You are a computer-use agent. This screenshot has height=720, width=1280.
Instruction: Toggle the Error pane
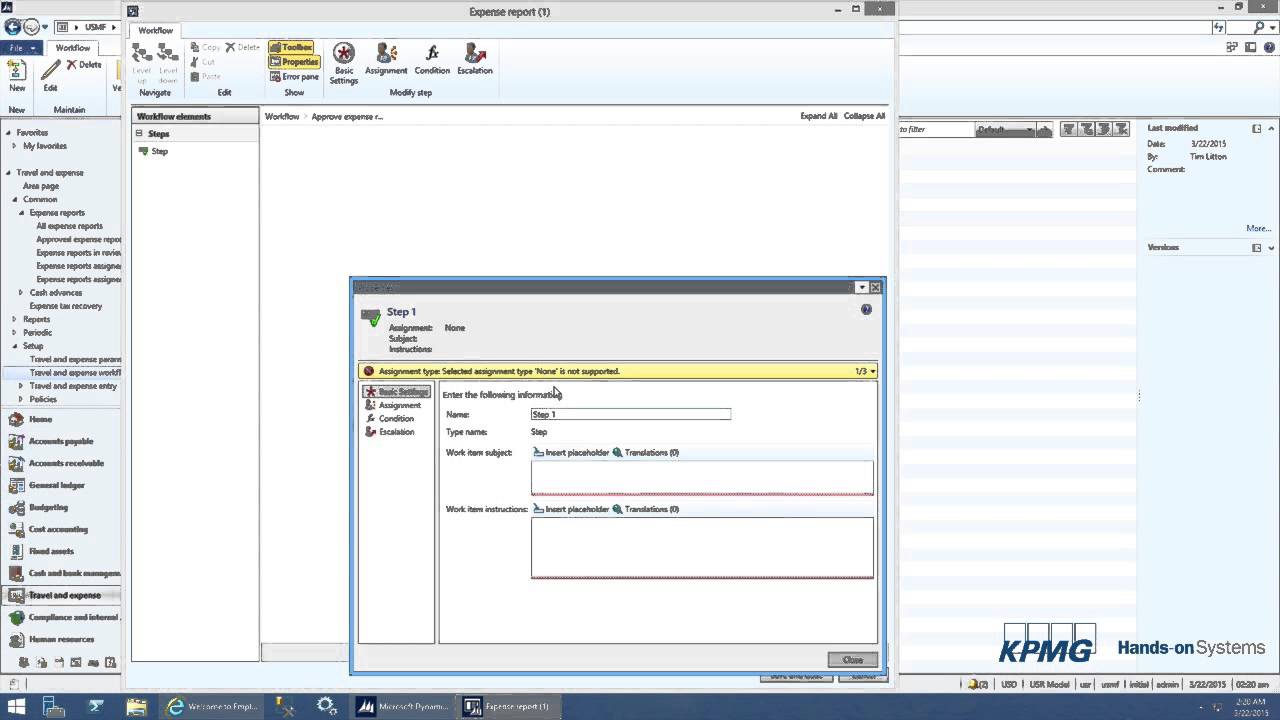click(294, 77)
